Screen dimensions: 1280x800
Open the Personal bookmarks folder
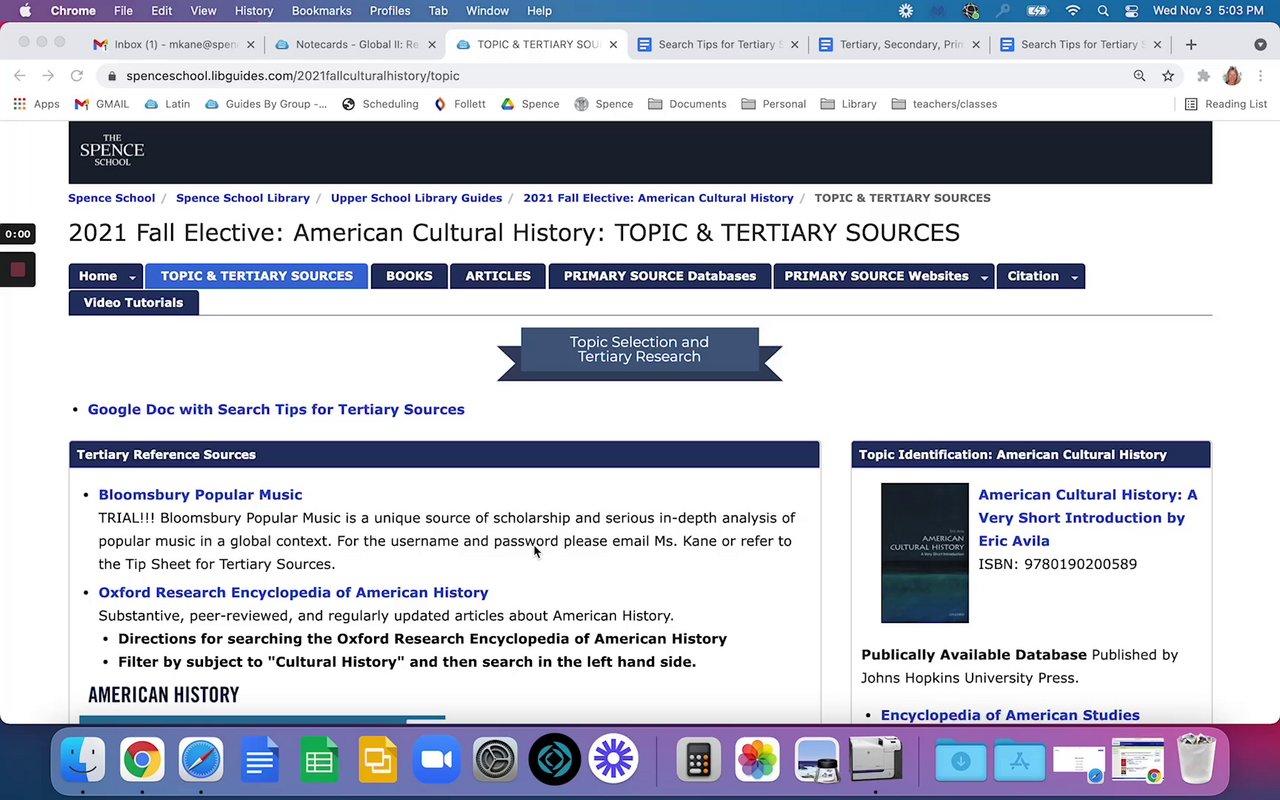pos(773,104)
